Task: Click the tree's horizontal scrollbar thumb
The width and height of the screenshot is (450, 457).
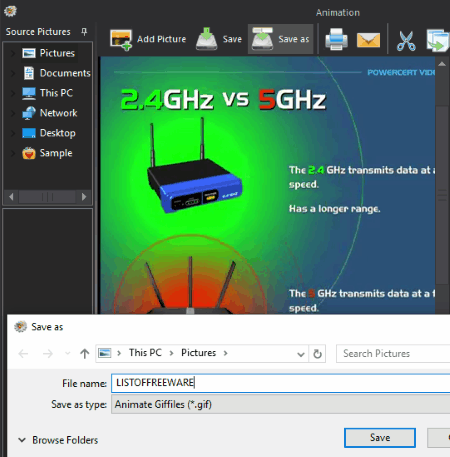Action: pyautogui.click(x=47, y=197)
